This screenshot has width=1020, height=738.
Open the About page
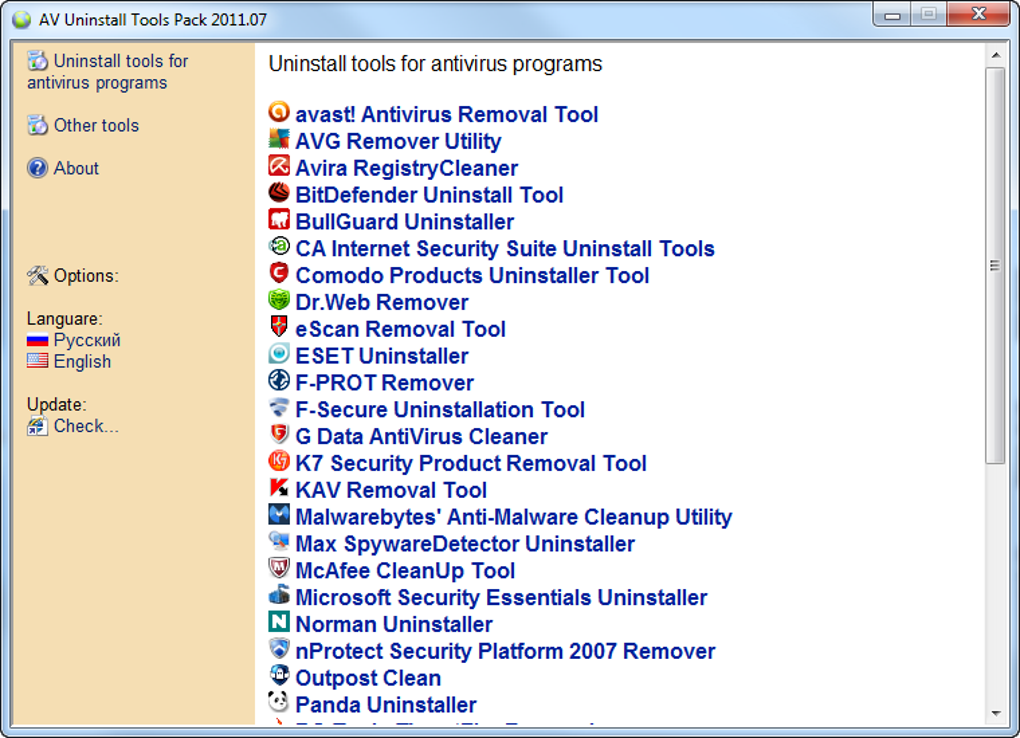point(76,168)
